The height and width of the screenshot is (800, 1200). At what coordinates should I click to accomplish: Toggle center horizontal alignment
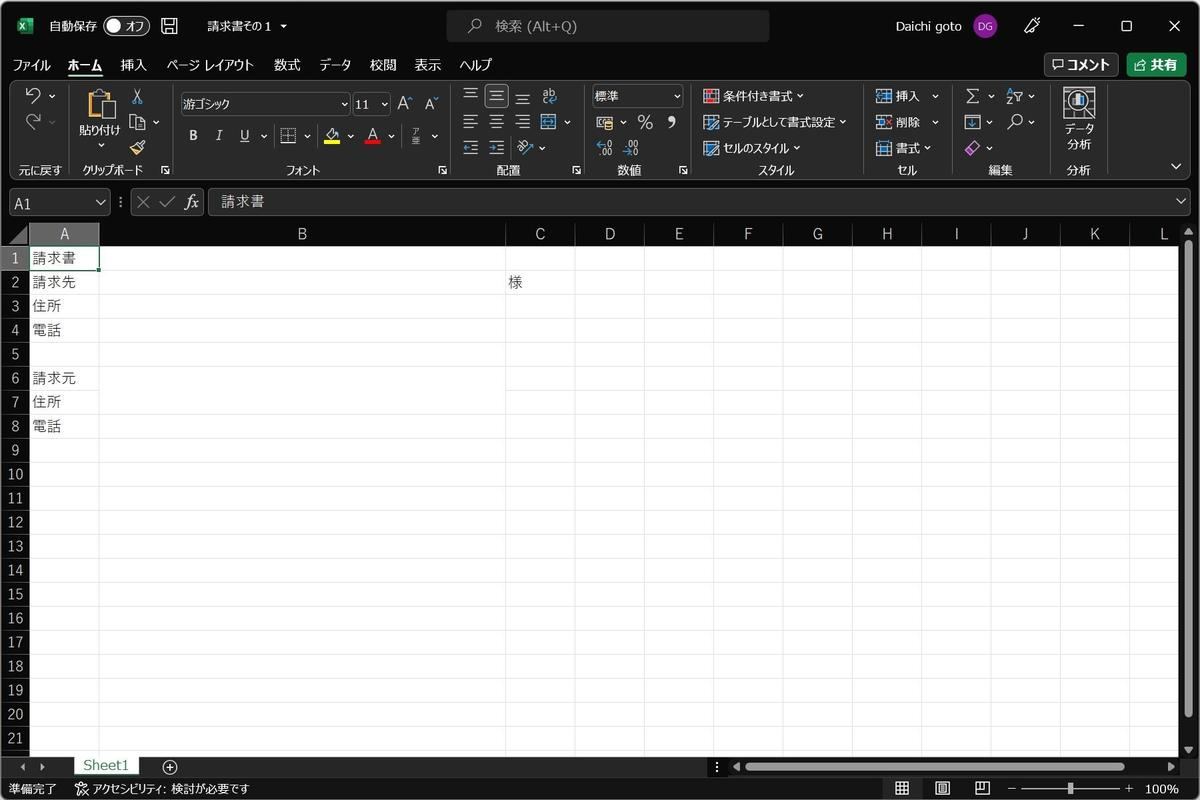[497, 122]
